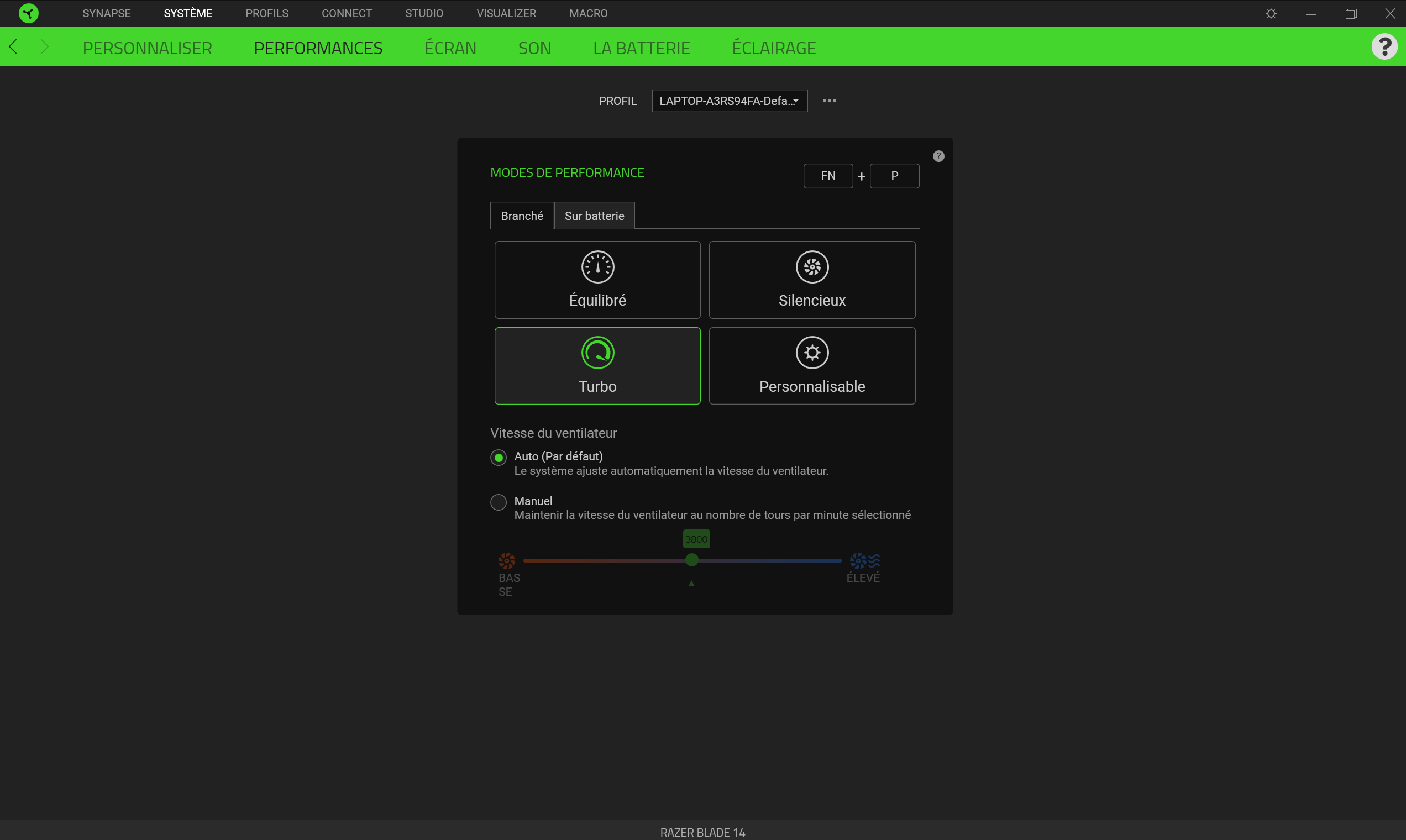Click the P shortcut key button
Screen dimensions: 1406x840
click(x=894, y=176)
